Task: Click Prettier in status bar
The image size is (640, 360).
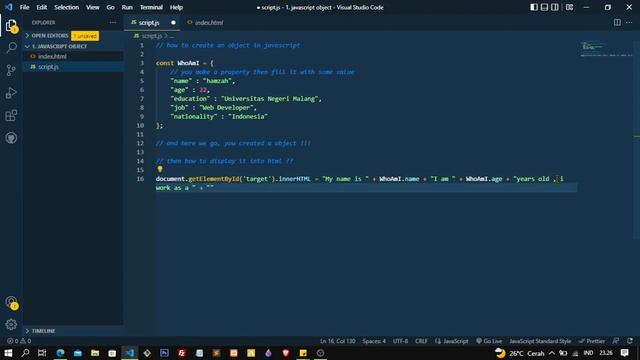Action: coord(592,341)
